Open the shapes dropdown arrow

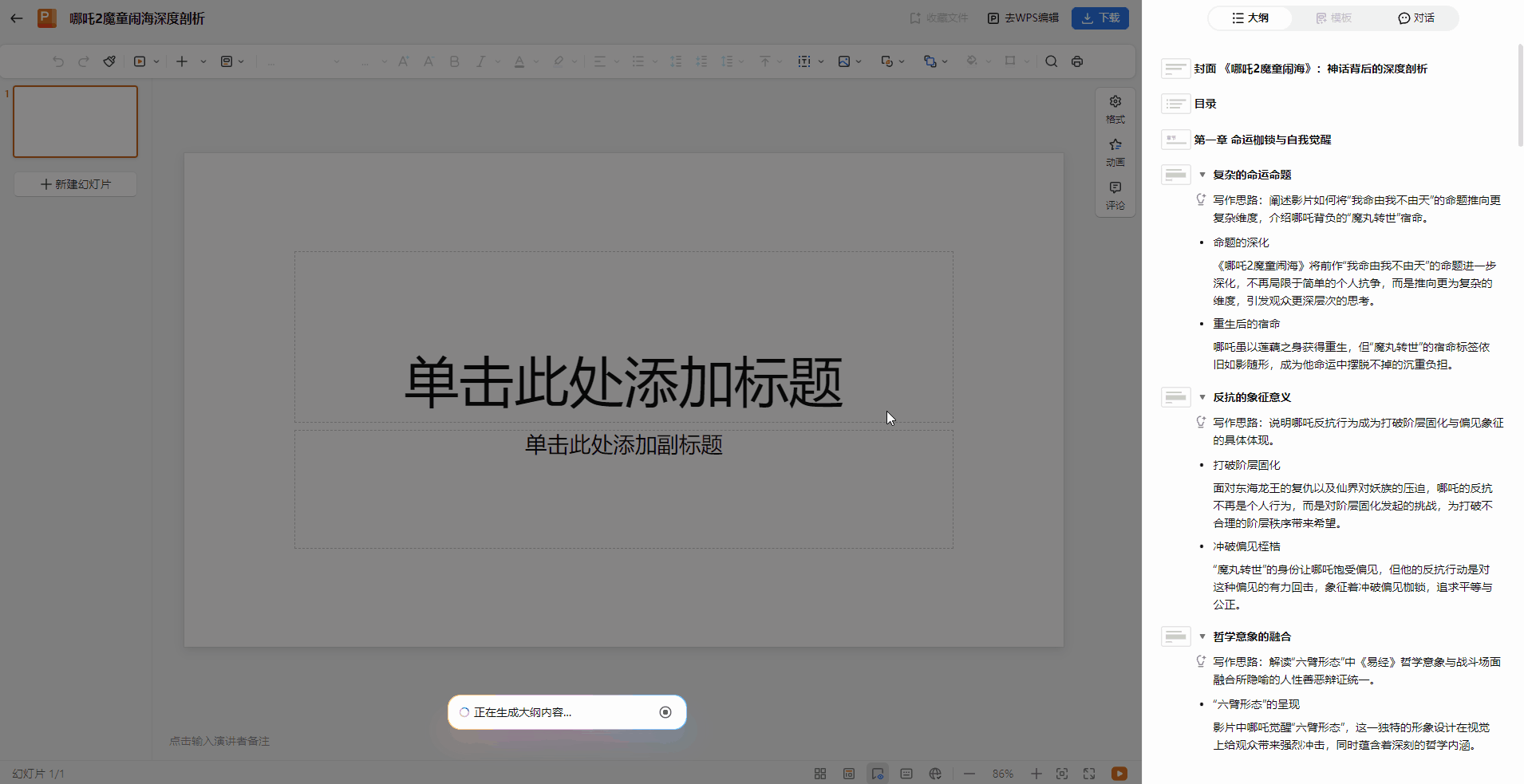[x=902, y=61]
